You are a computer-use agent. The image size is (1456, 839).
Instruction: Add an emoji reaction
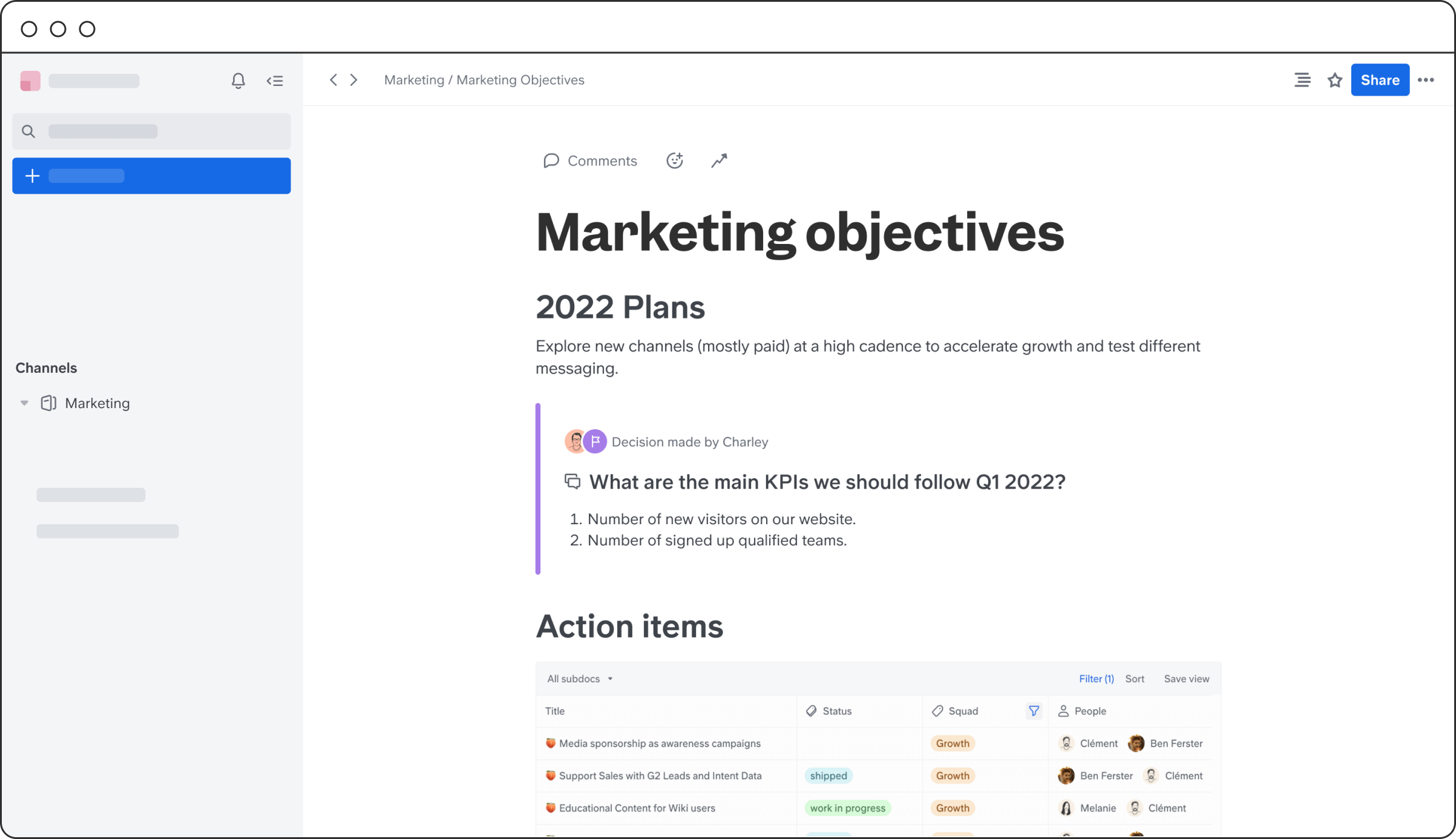click(x=675, y=160)
